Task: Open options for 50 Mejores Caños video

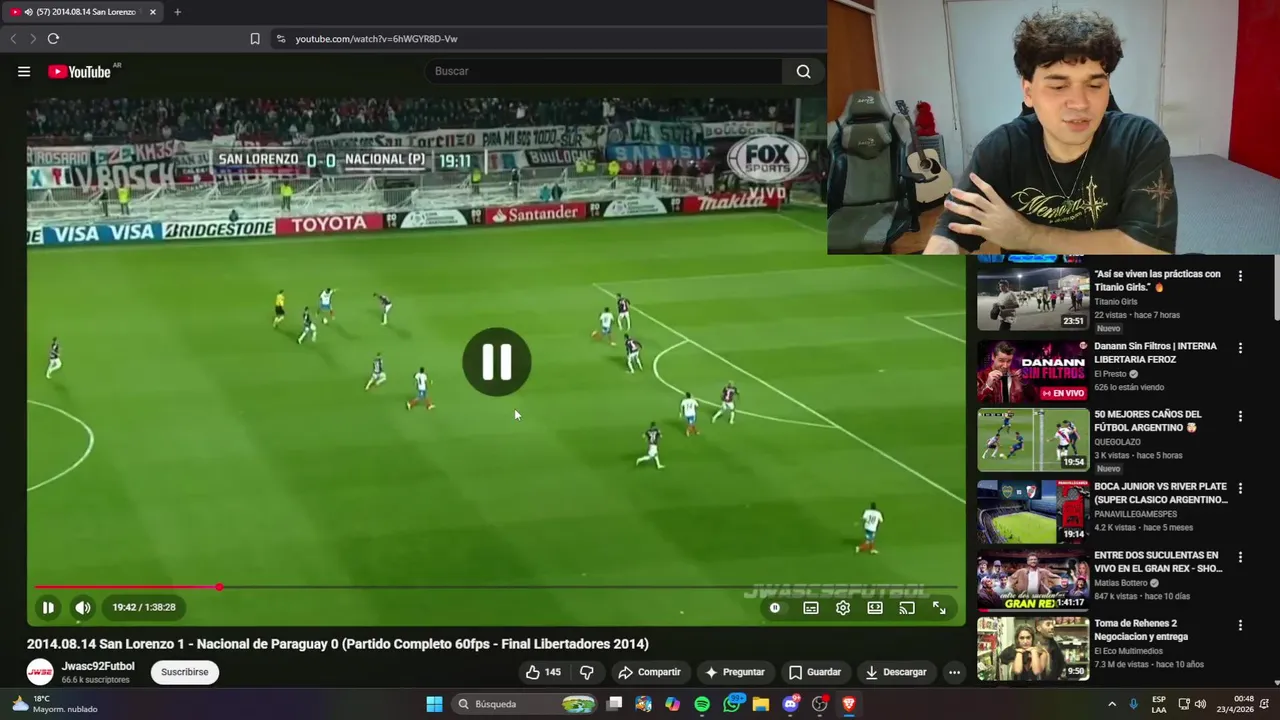Action: (x=1240, y=416)
